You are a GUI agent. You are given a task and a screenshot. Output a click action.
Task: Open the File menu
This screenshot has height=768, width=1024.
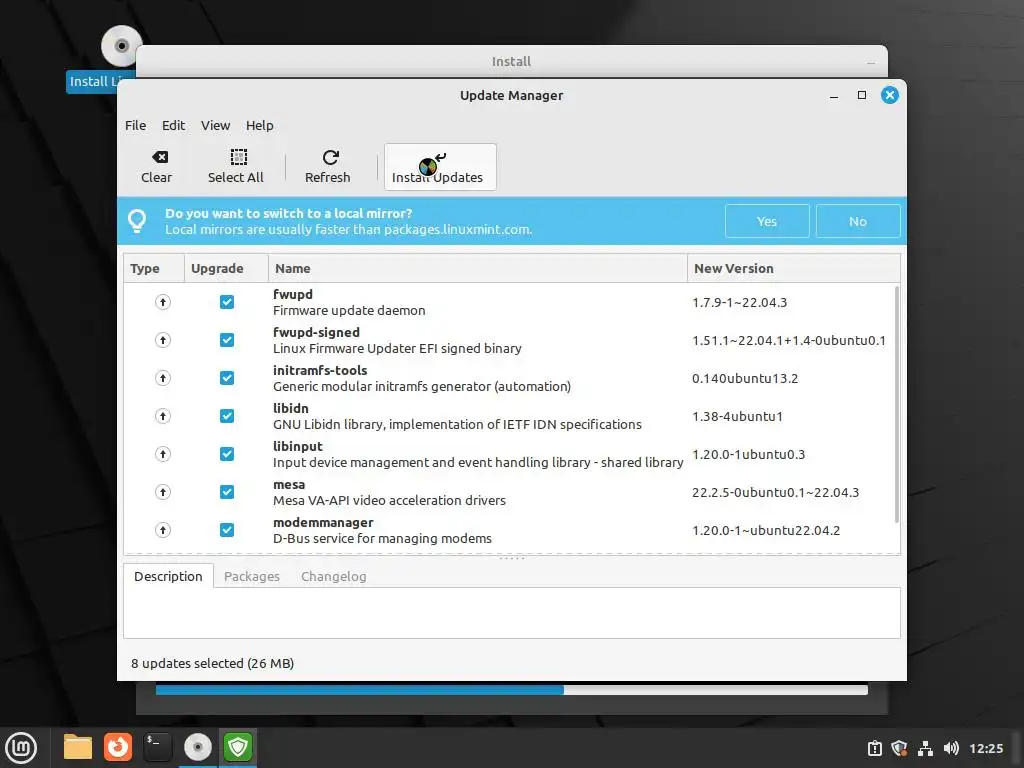tap(135, 125)
